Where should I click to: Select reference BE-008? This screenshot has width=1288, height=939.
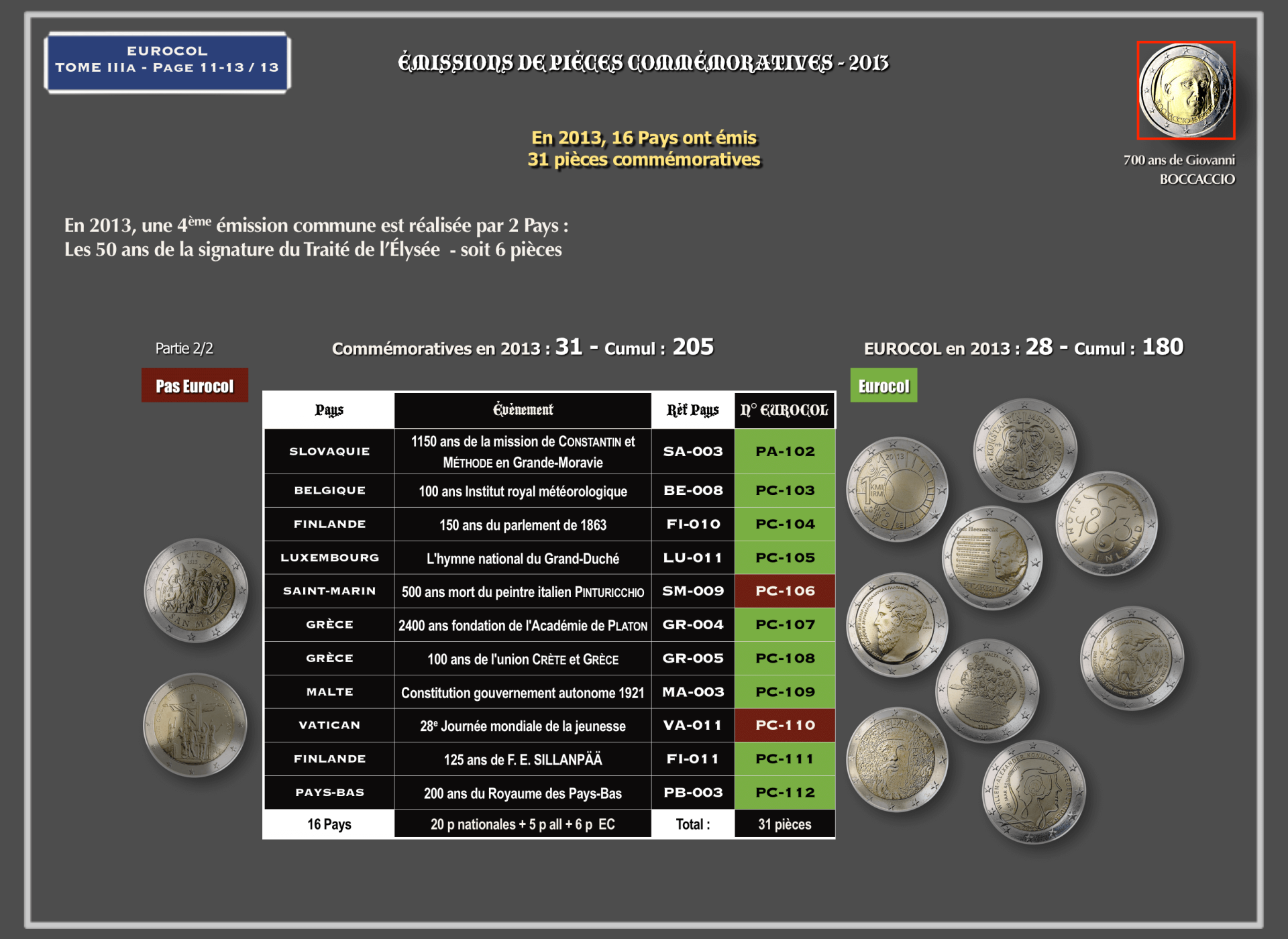coord(693,490)
